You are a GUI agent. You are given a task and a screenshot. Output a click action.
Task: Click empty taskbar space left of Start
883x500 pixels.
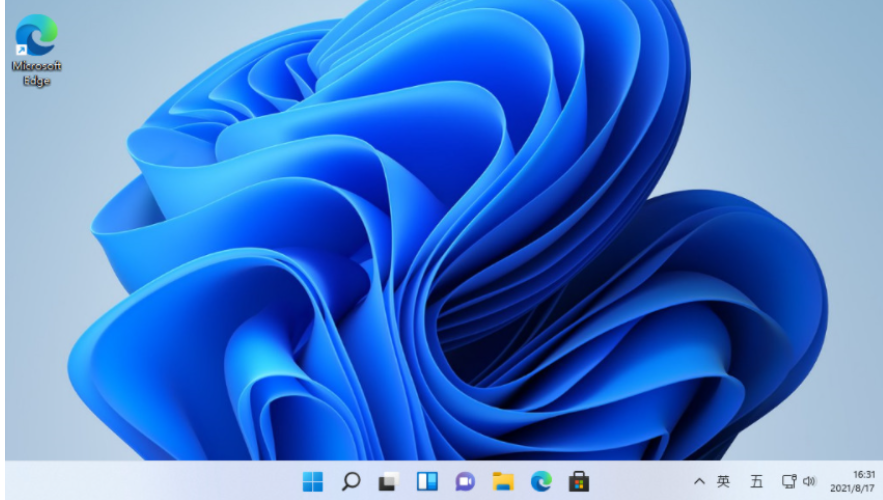tap(150, 481)
